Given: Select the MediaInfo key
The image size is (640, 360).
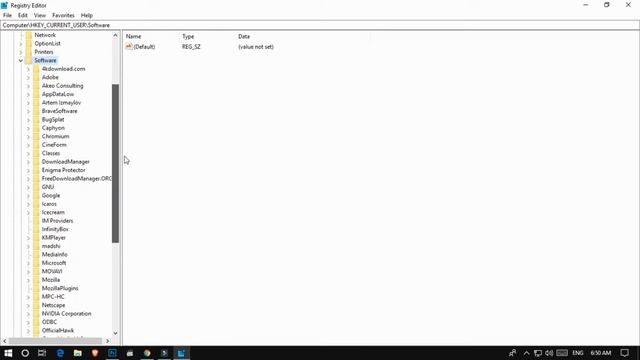Looking at the screenshot, I should (x=55, y=255).
